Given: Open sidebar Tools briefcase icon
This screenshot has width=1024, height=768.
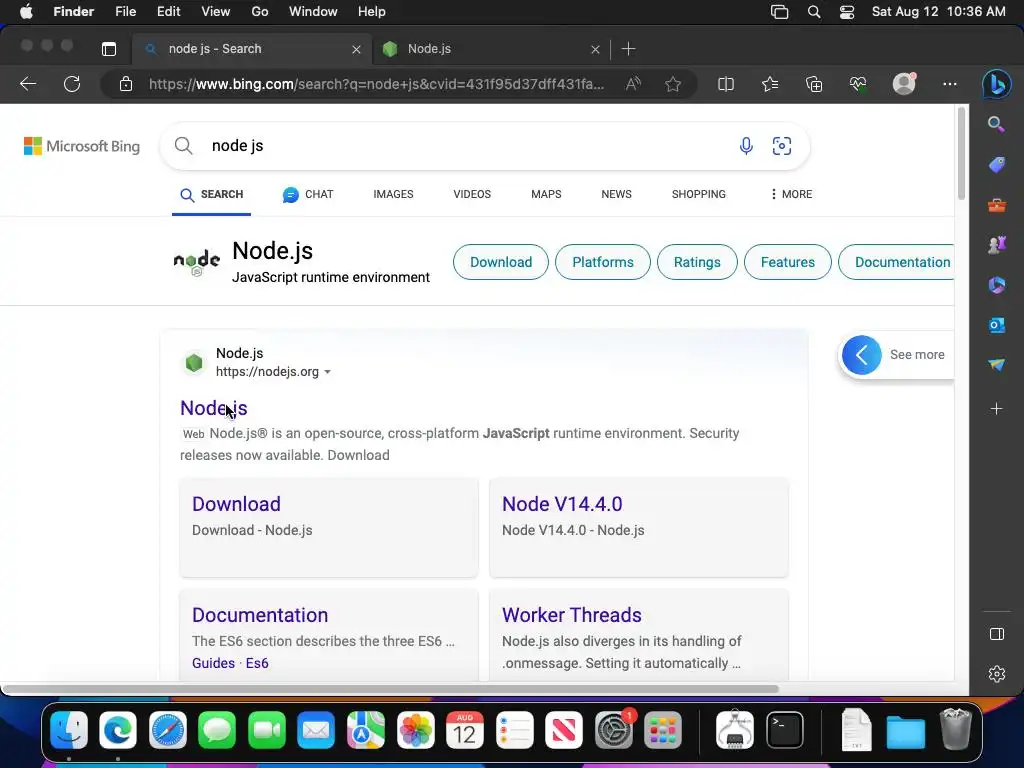Looking at the screenshot, I should [997, 205].
